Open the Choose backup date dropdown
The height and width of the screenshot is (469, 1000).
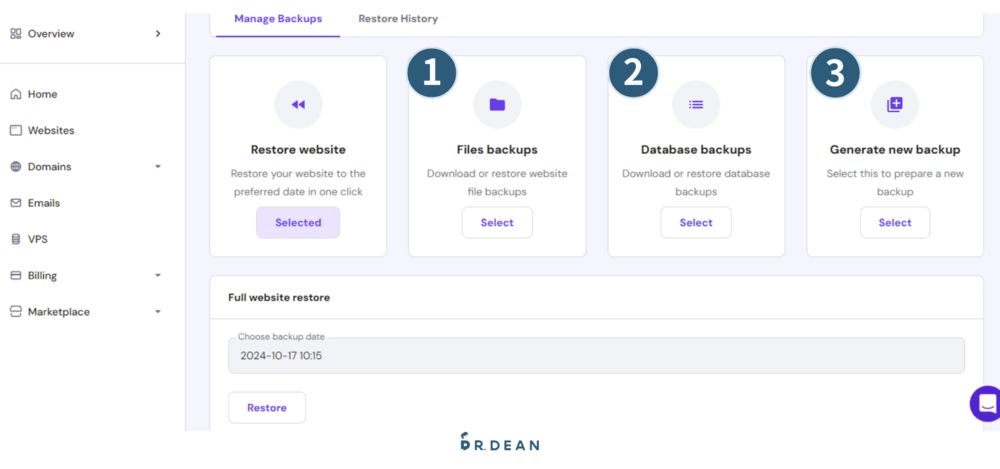[596, 355]
